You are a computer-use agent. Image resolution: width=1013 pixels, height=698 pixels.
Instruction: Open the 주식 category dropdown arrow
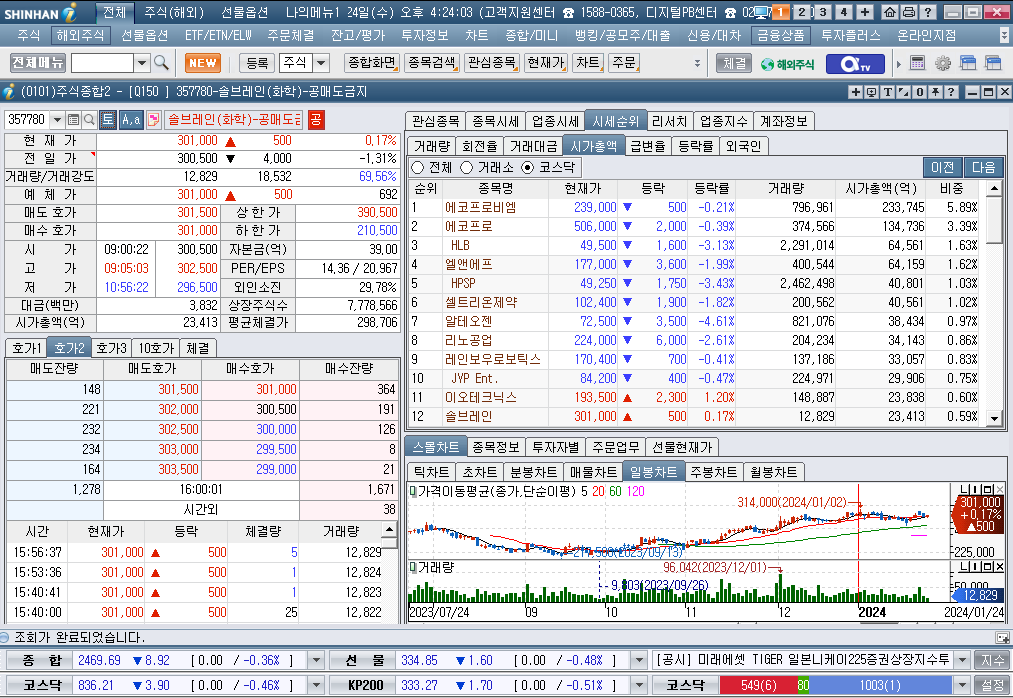point(321,63)
